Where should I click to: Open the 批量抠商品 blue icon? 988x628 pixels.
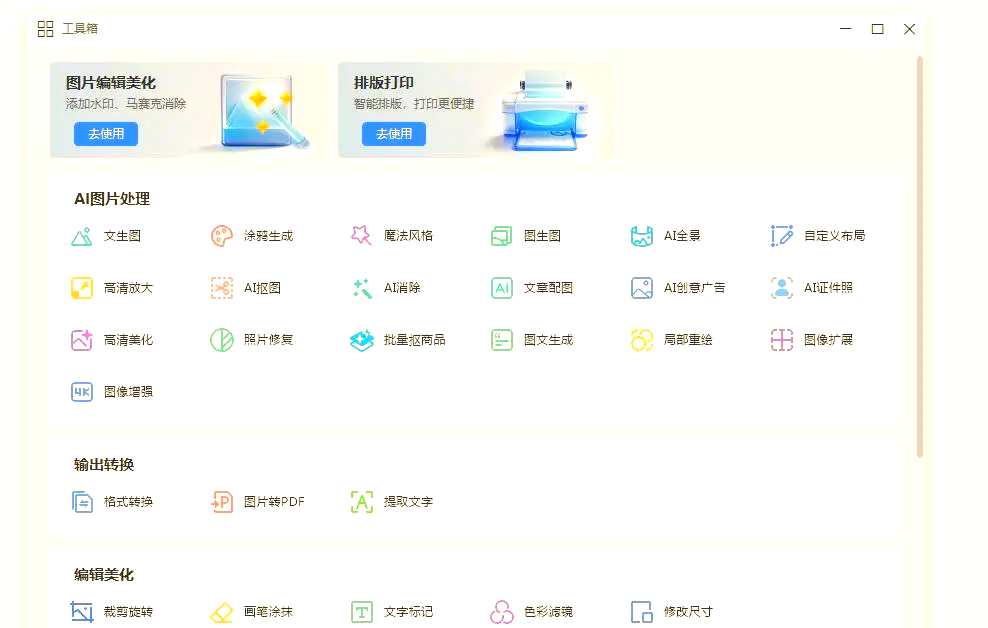click(x=362, y=340)
